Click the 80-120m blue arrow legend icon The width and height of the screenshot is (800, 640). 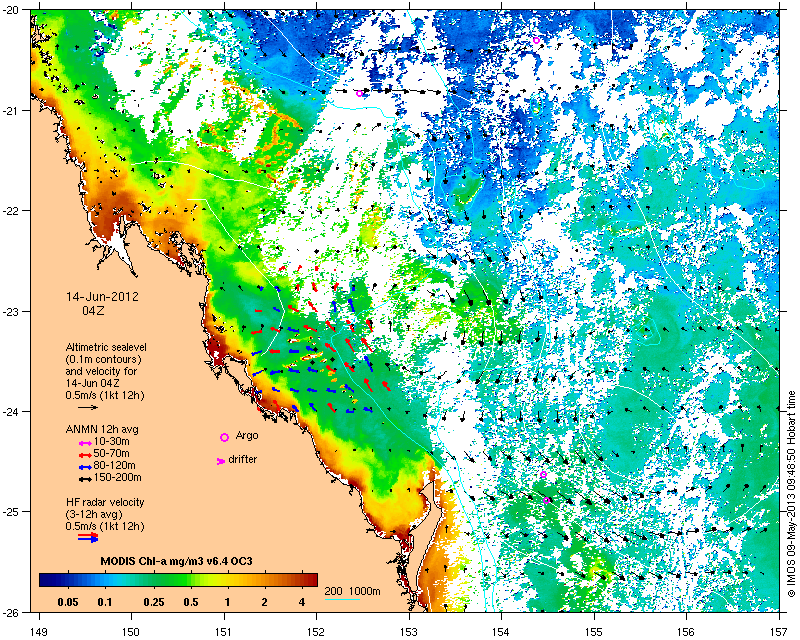(85, 467)
